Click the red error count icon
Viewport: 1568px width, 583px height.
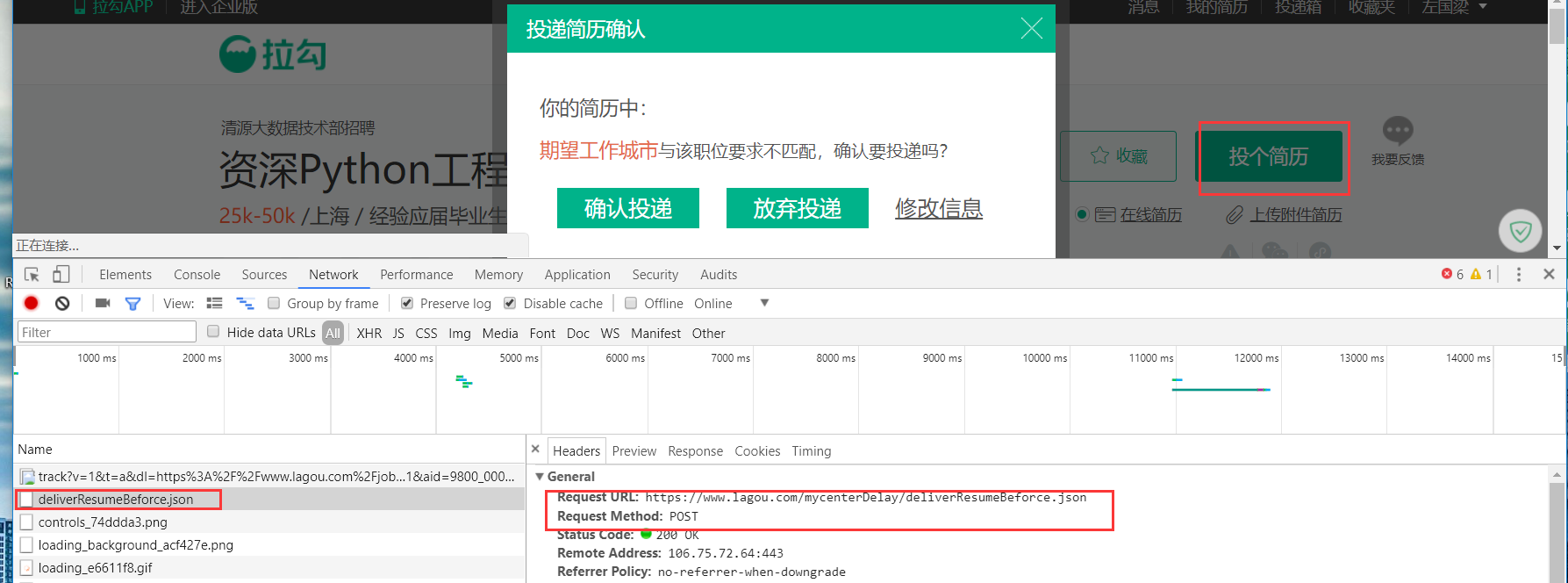pos(1447,274)
